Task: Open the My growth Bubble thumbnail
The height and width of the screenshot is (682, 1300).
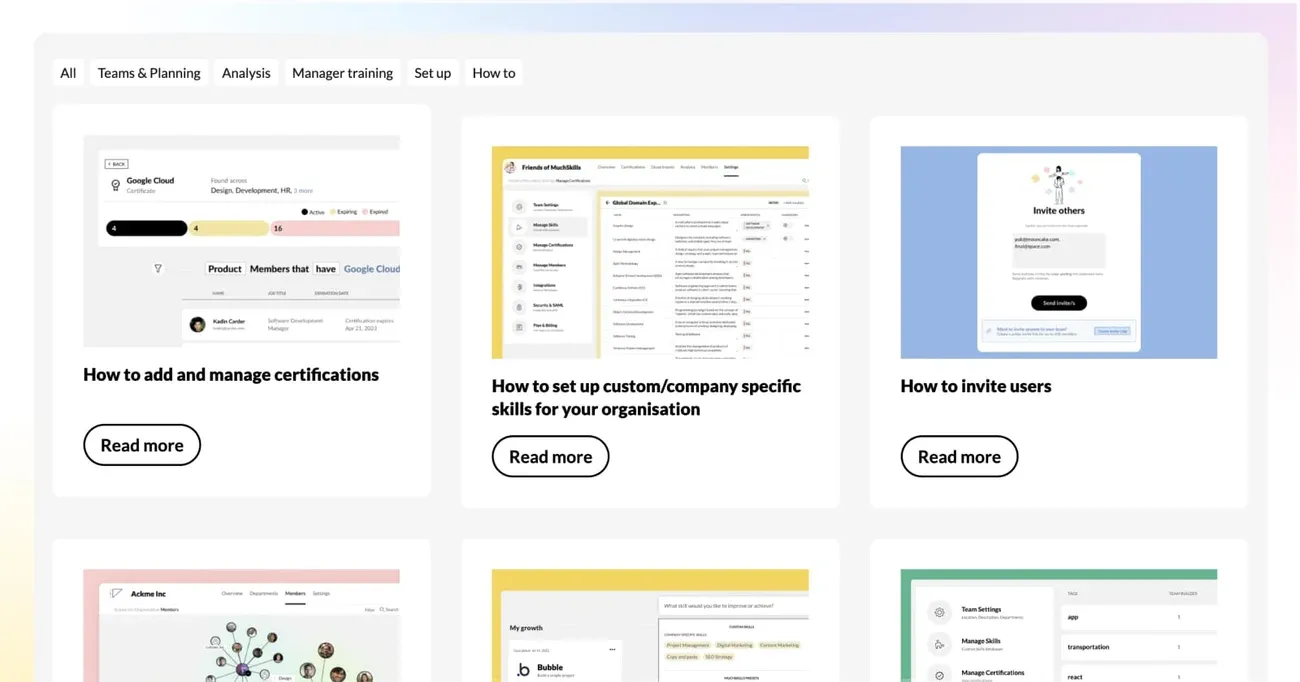Action: point(650,626)
